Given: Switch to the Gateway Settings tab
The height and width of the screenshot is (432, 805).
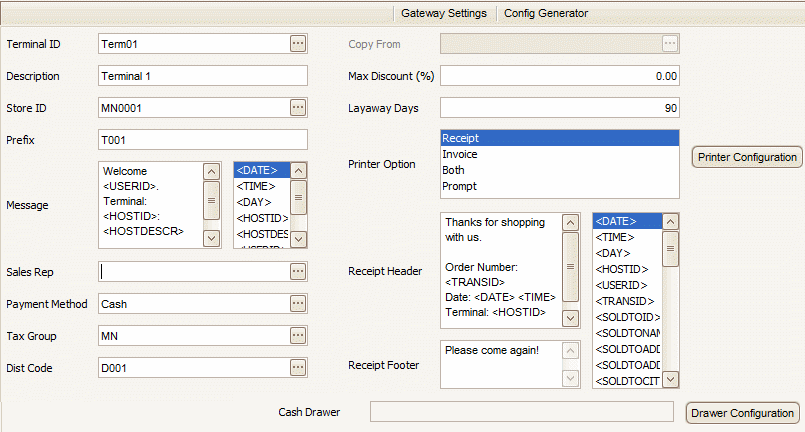Looking at the screenshot, I should pos(443,13).
